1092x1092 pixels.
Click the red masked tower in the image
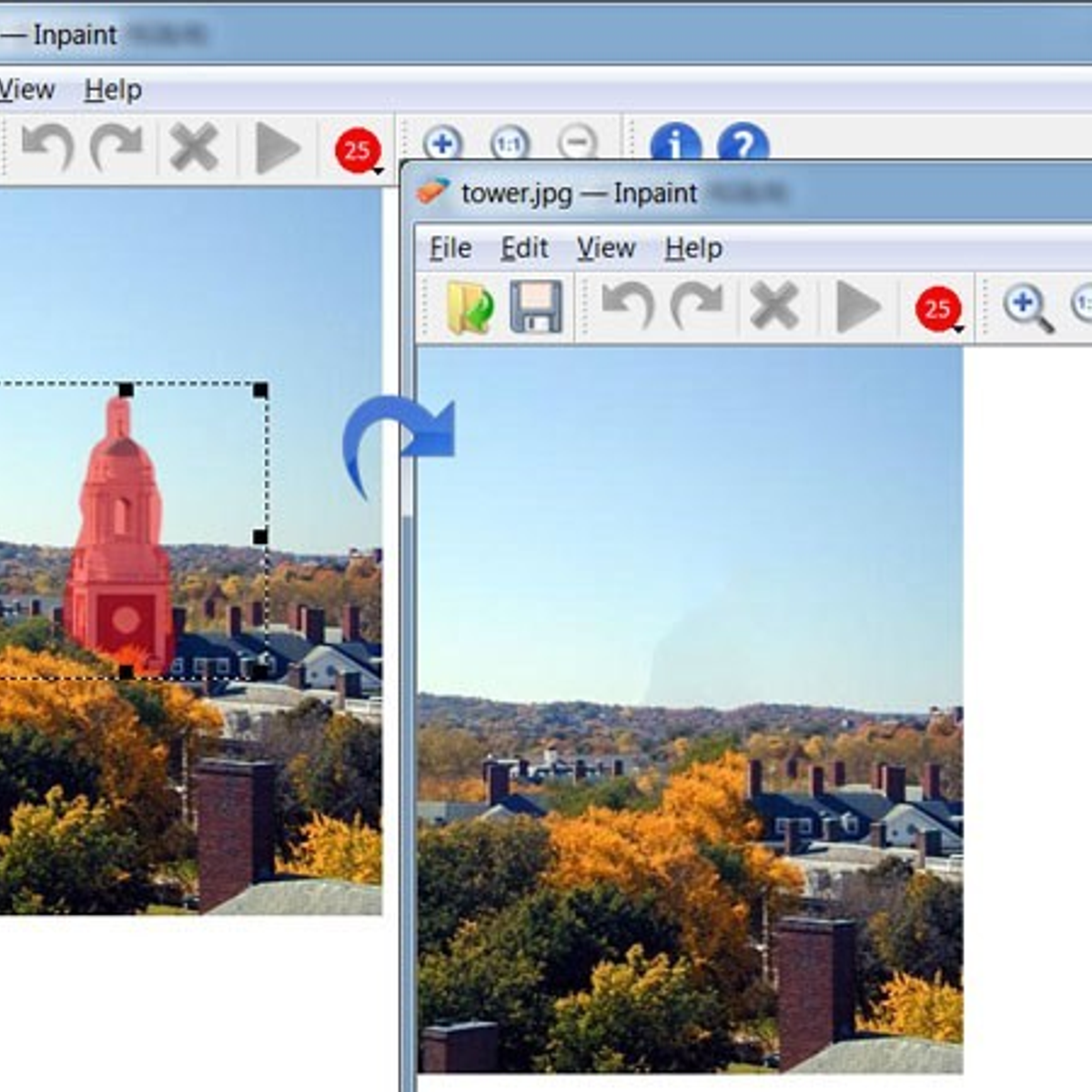(120, 546)
